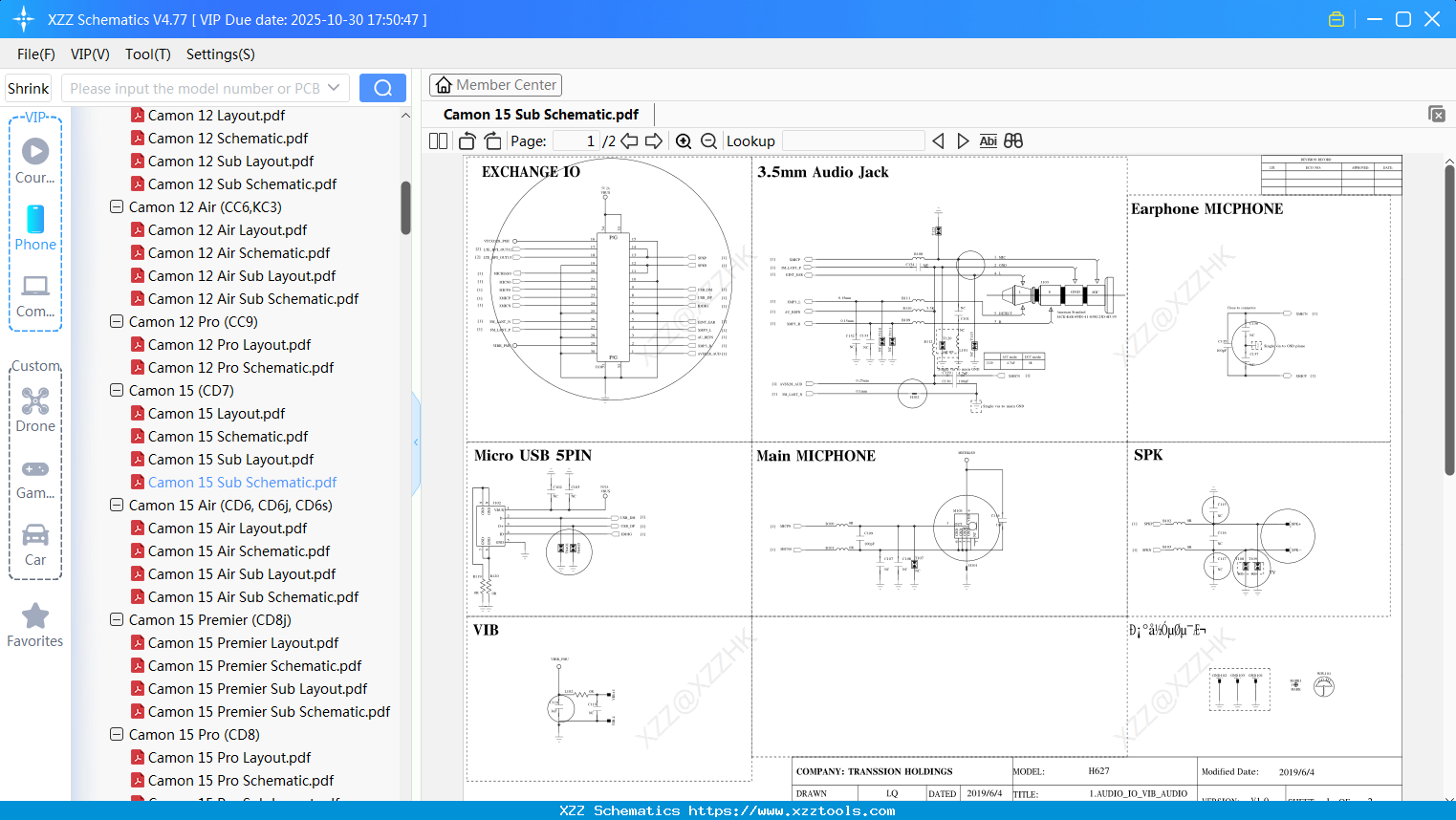Rotate the page counterclockwise

coord(466,140)
